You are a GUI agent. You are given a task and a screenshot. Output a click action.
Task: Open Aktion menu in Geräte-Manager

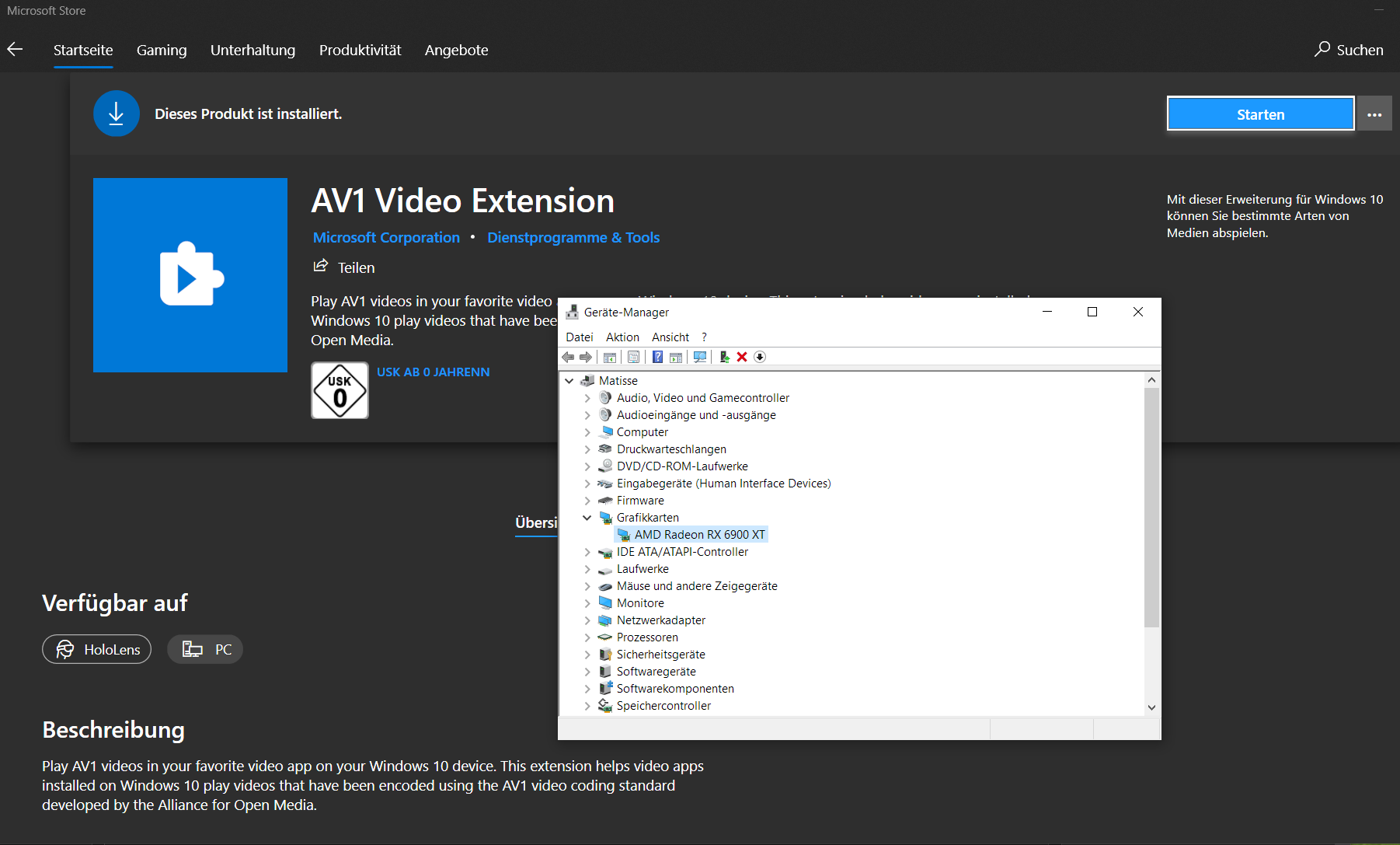(622, 337)
